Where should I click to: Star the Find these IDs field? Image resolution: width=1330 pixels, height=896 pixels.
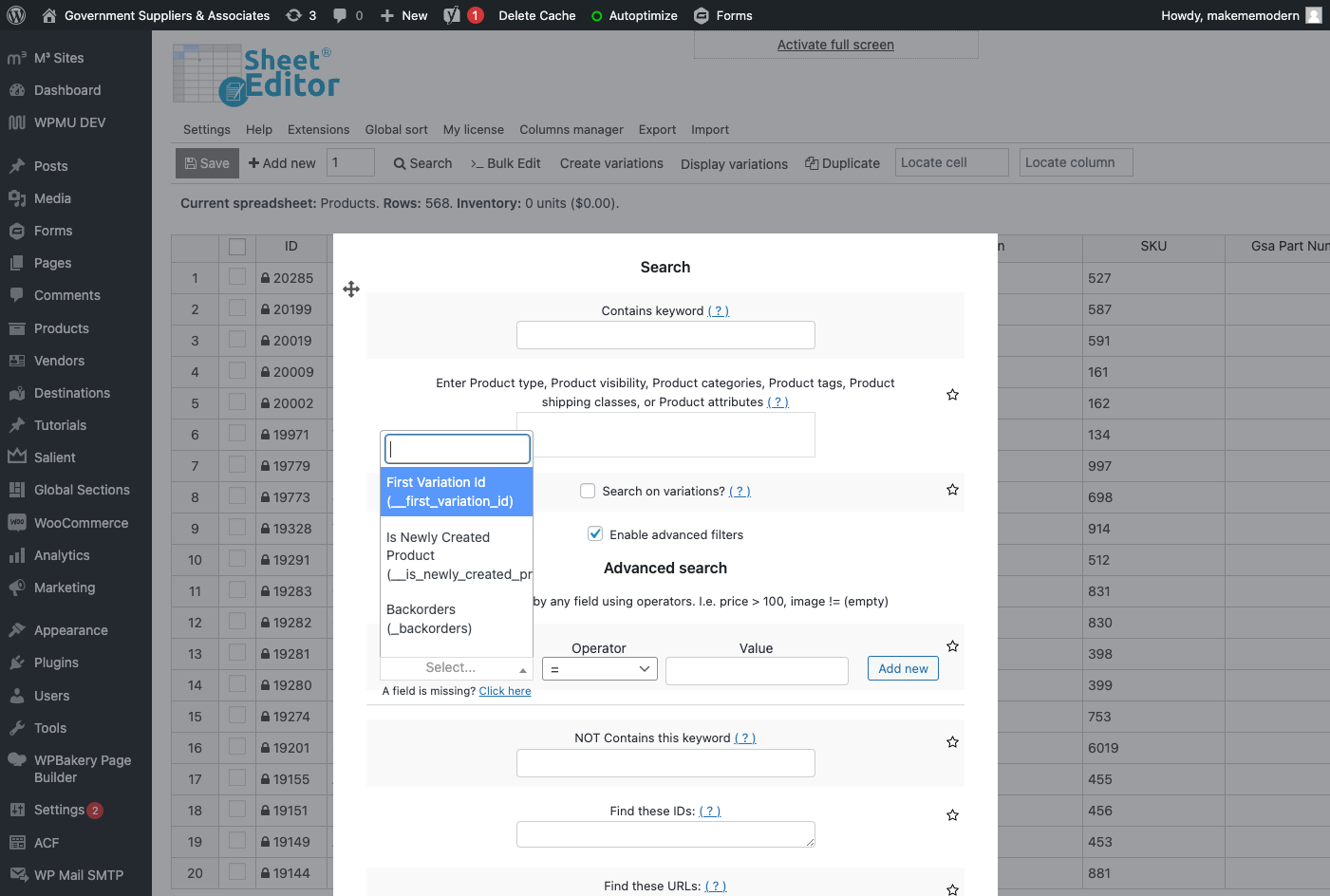coord(952,815)
